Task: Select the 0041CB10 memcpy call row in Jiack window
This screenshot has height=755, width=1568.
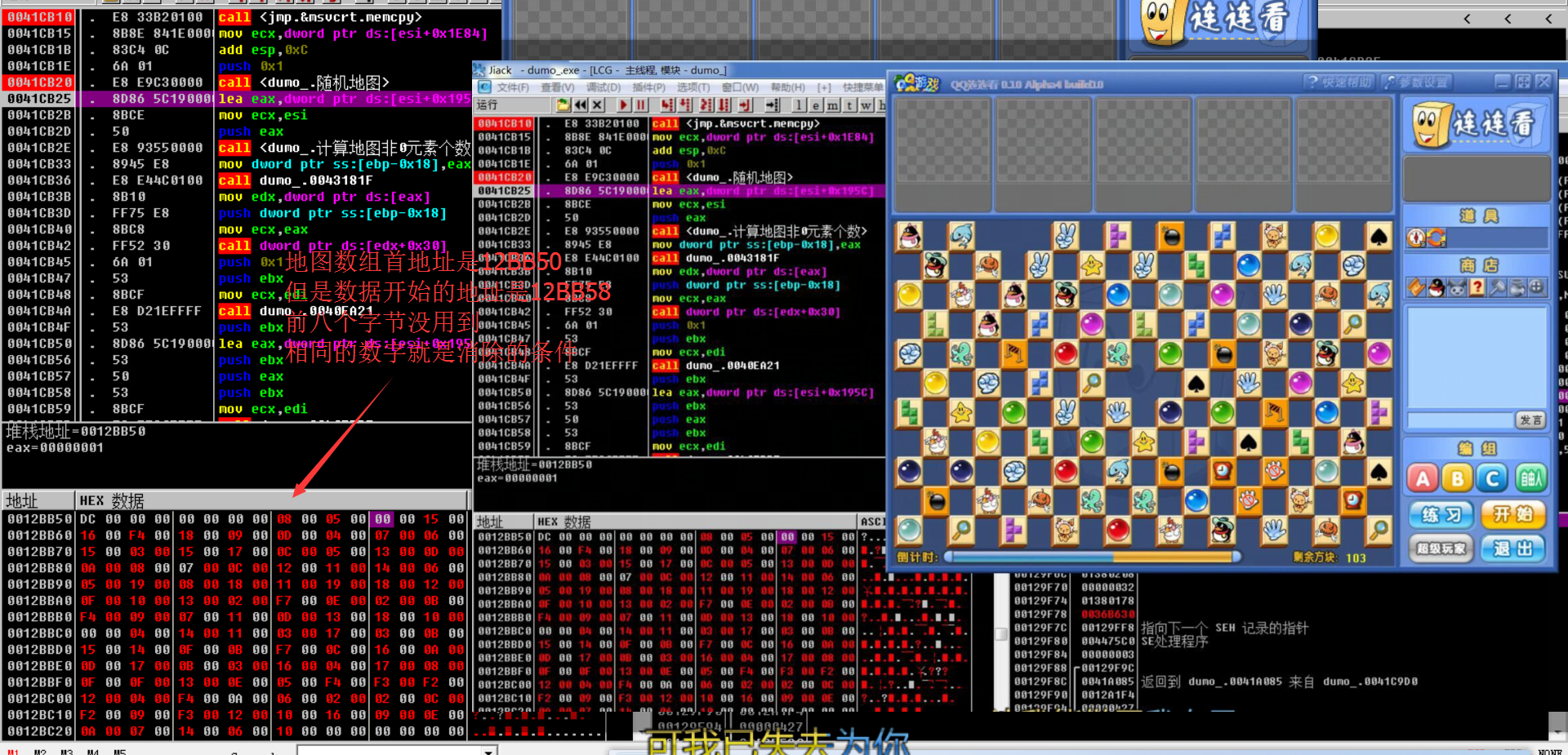Action: (679, 123)
